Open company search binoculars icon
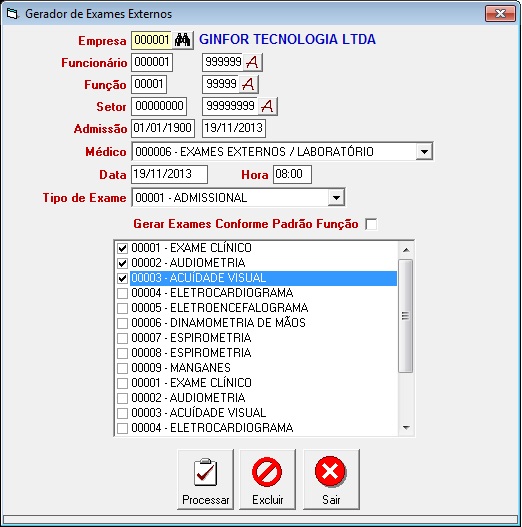 [183, 40]
